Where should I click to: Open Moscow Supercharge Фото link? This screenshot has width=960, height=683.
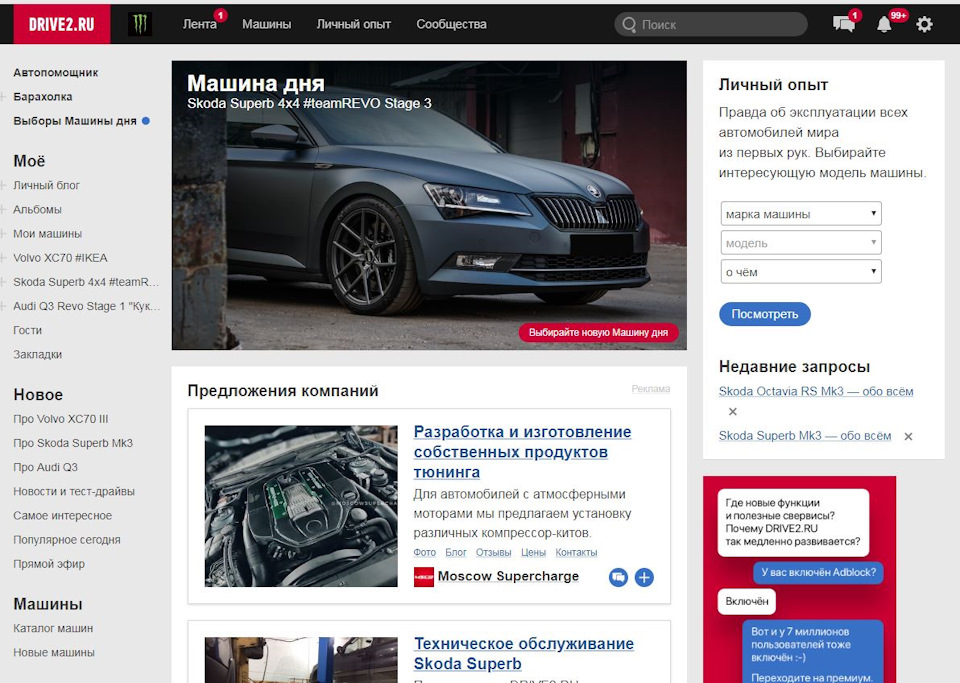[x=424, y=552]
